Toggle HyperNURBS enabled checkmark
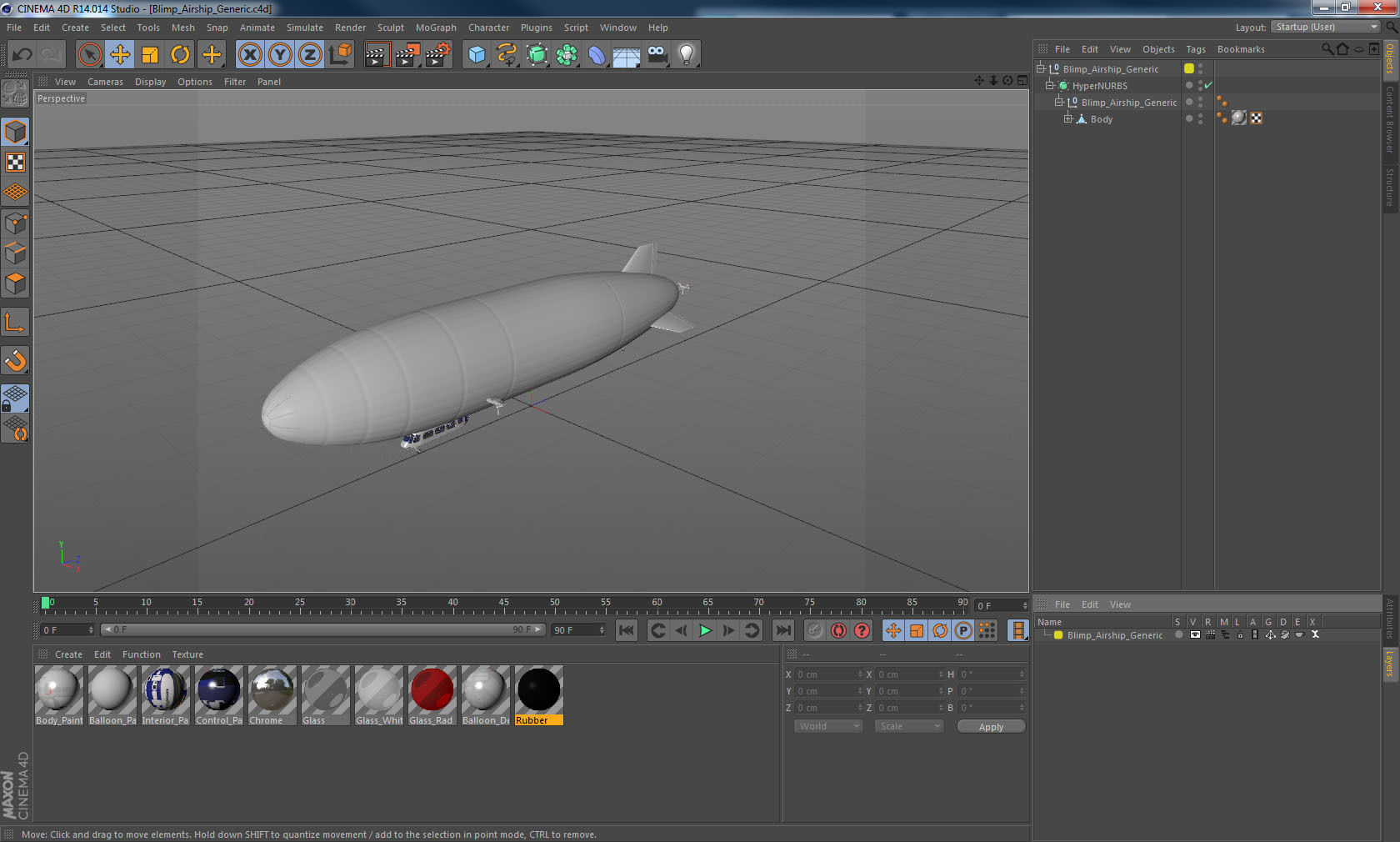Viewport: 1400px width, 842px height. click(x=1208, y=85)
